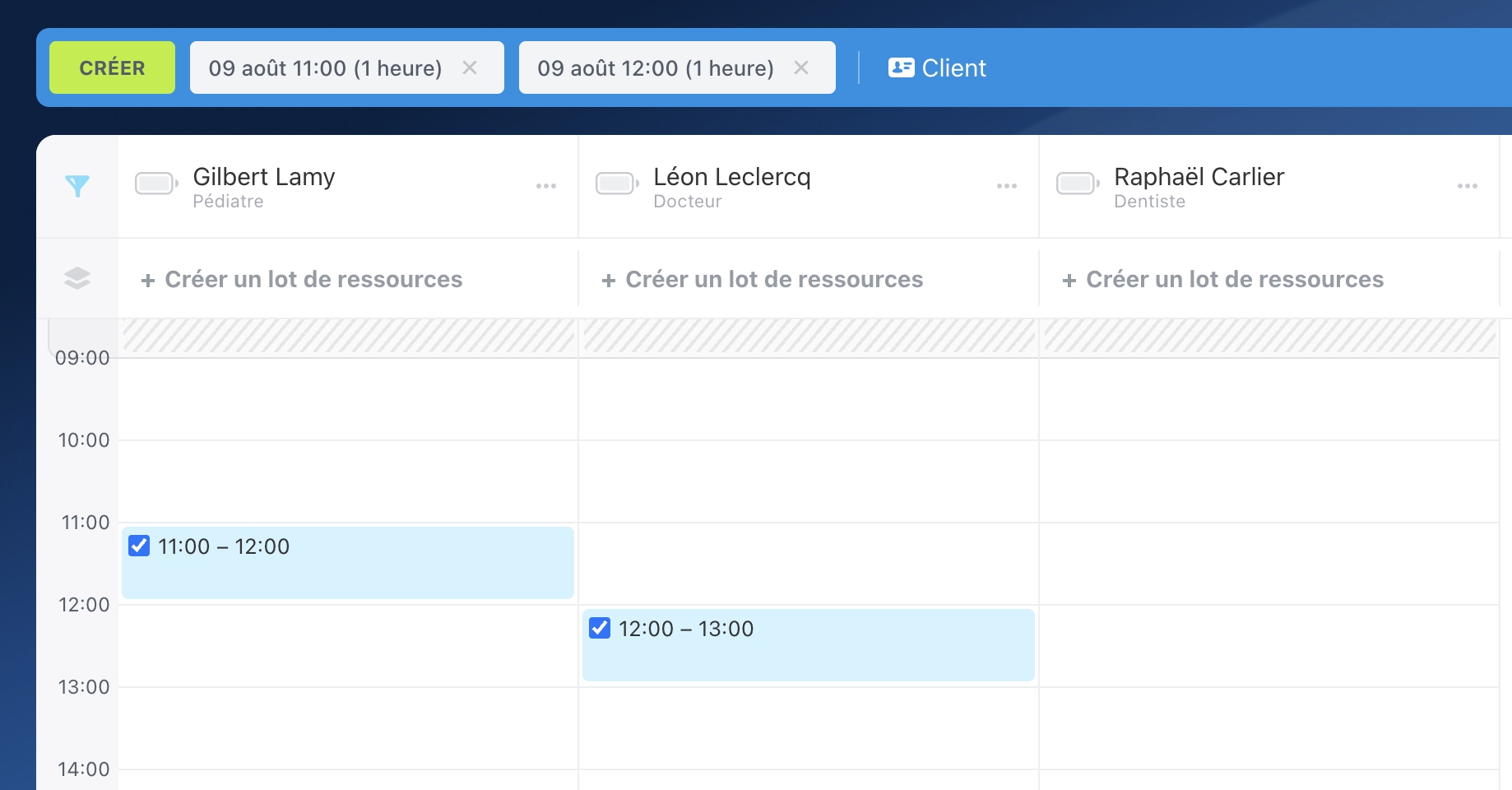Select the 09 août 12:00 (1 heure) chip
The height and width of the screenshot is (790, 1512).
[x=655, y=67]
